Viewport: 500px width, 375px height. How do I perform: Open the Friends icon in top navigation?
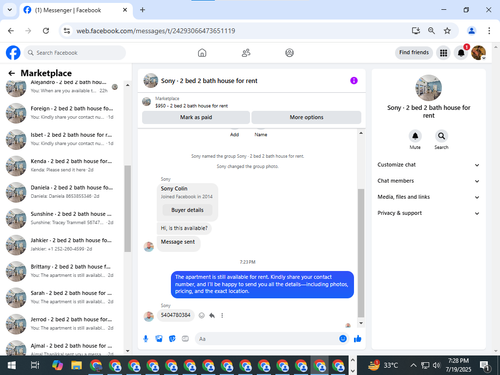(246, 53)
